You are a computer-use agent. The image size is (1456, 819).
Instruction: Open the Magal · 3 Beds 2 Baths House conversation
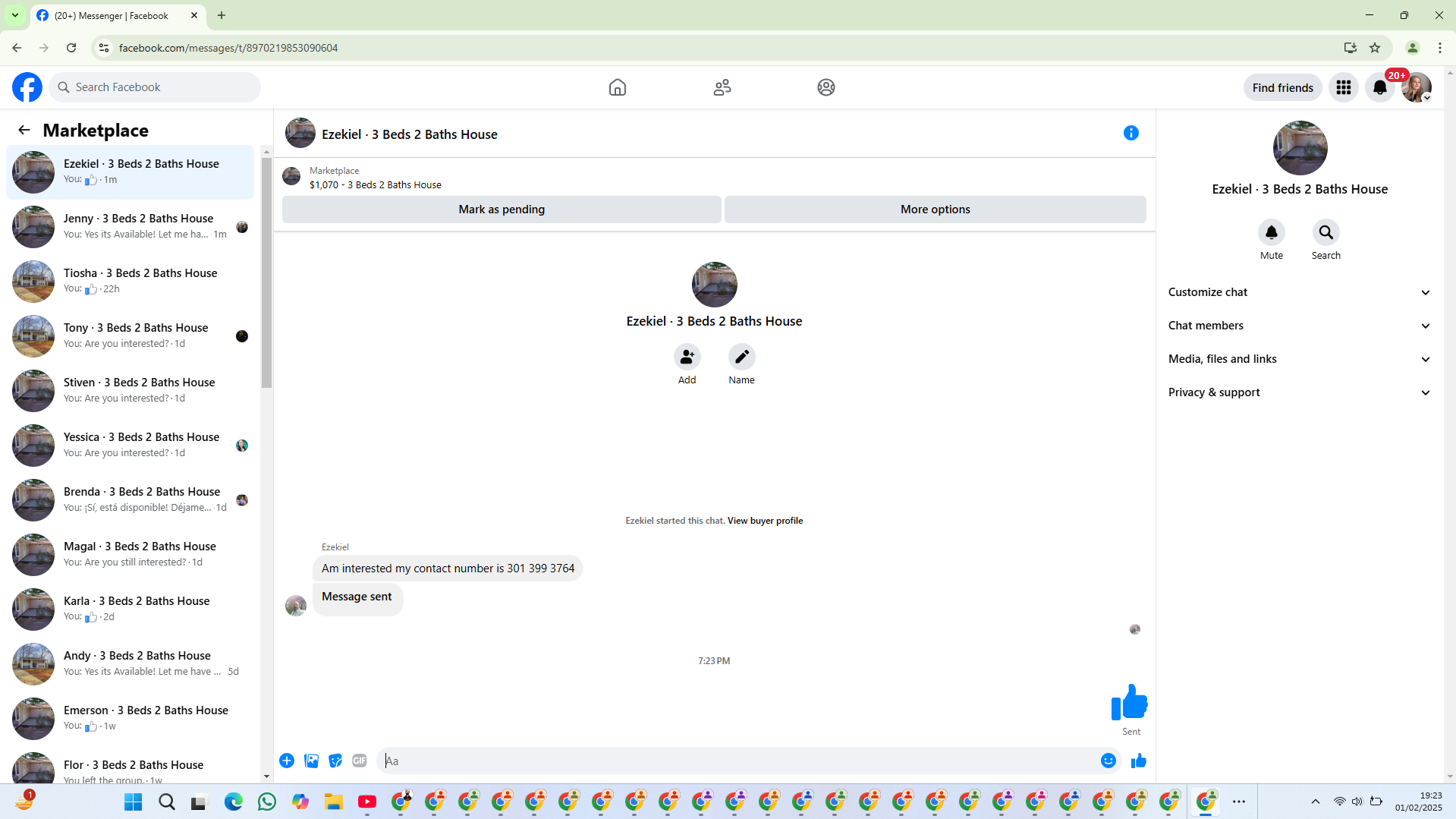point(131,555)
